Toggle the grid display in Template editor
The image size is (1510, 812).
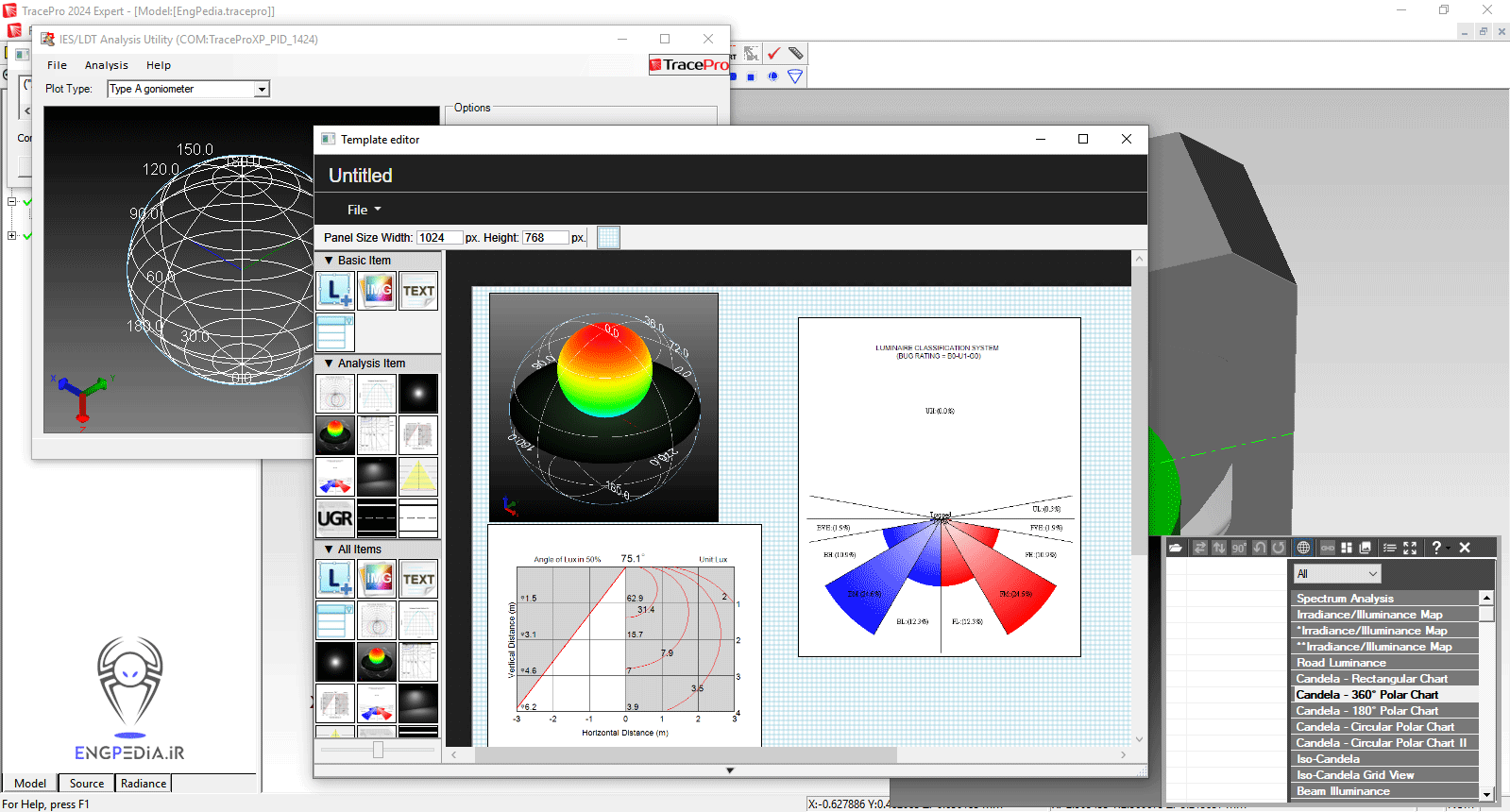coord(609,238)
